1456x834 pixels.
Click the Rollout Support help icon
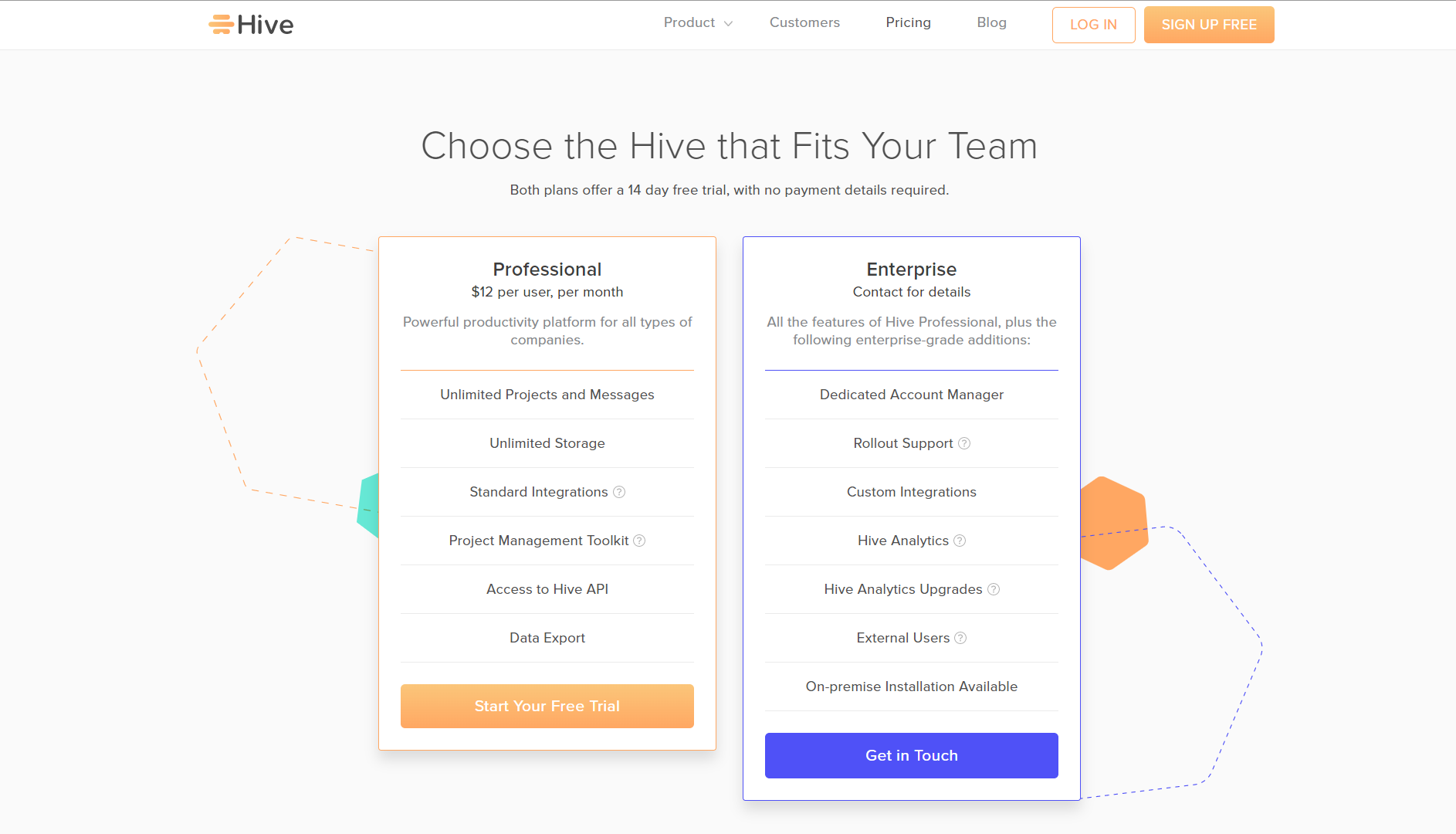click(964, 443)
